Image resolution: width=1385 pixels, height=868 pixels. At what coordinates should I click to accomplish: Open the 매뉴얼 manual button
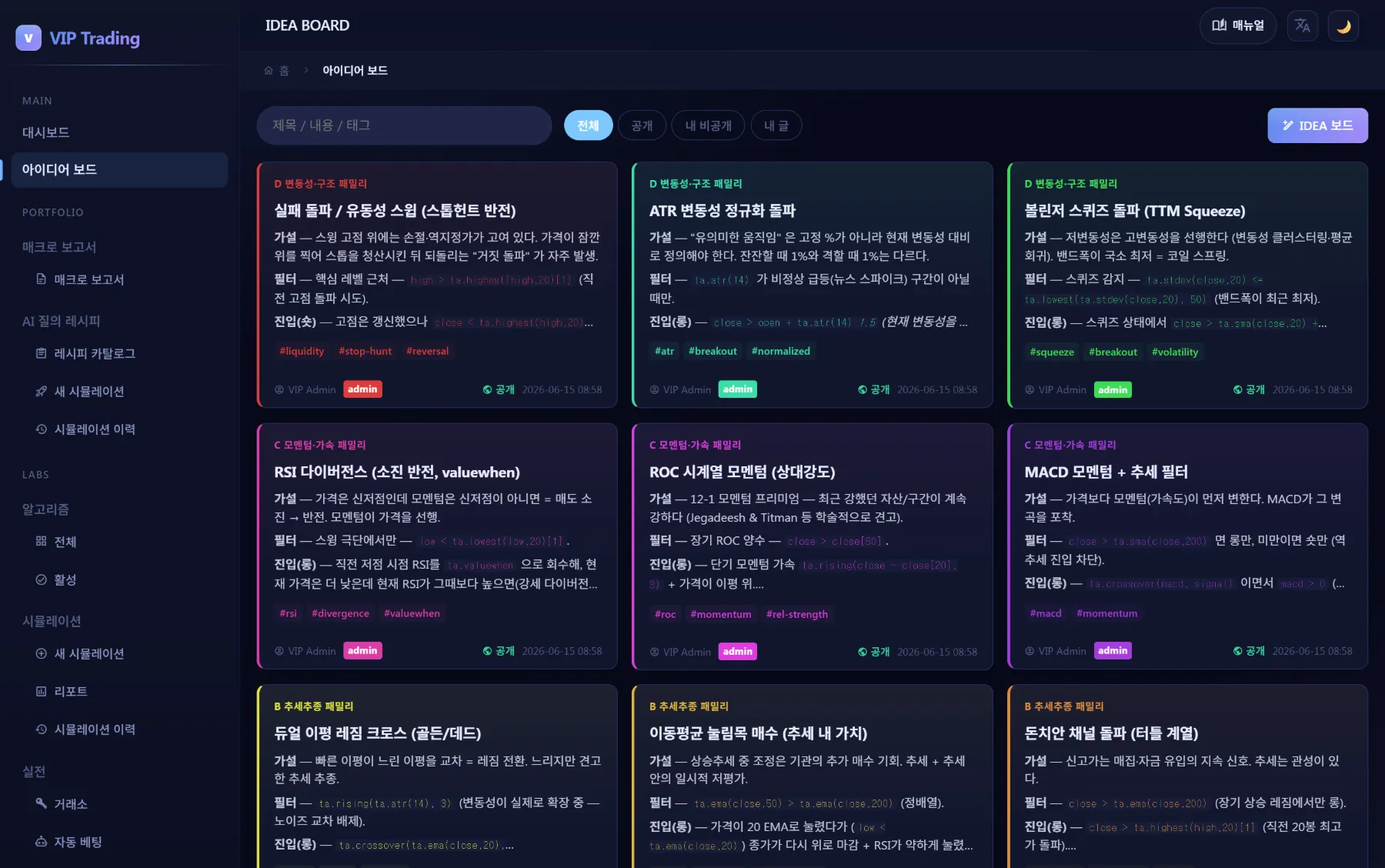click(1238, 26)
